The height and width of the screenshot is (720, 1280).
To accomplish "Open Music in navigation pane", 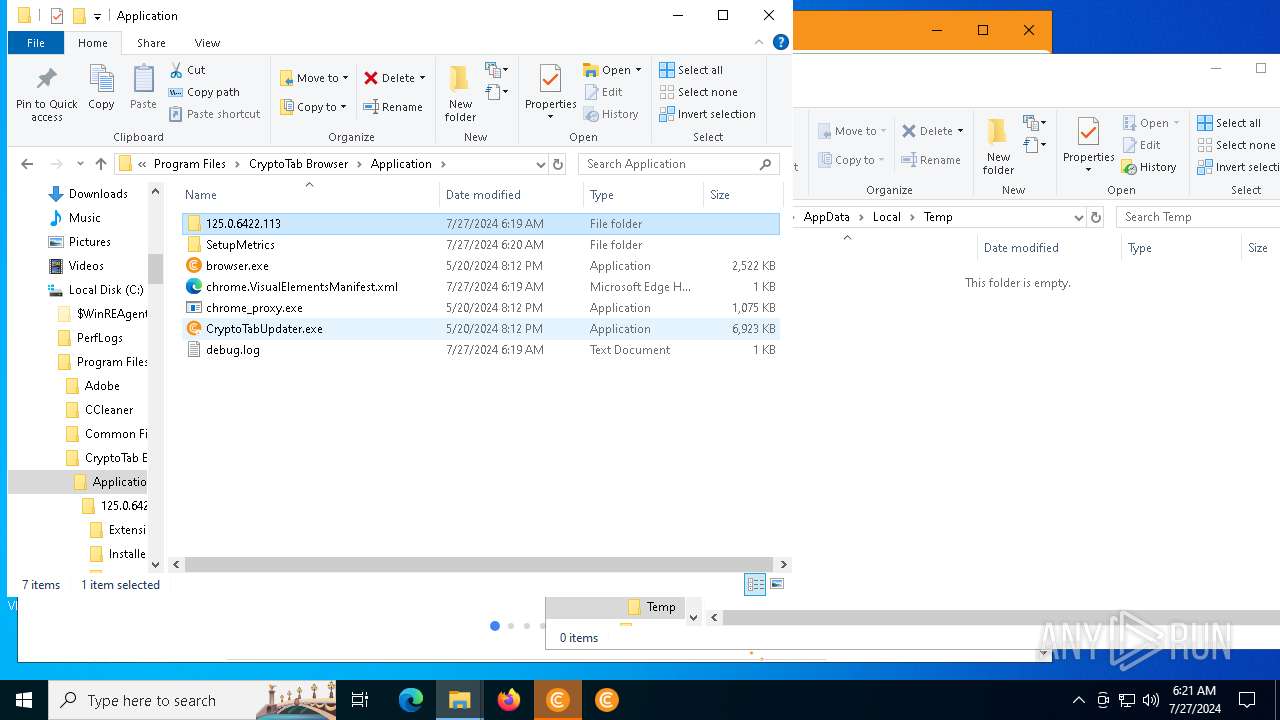I will (x=84, y=218).
